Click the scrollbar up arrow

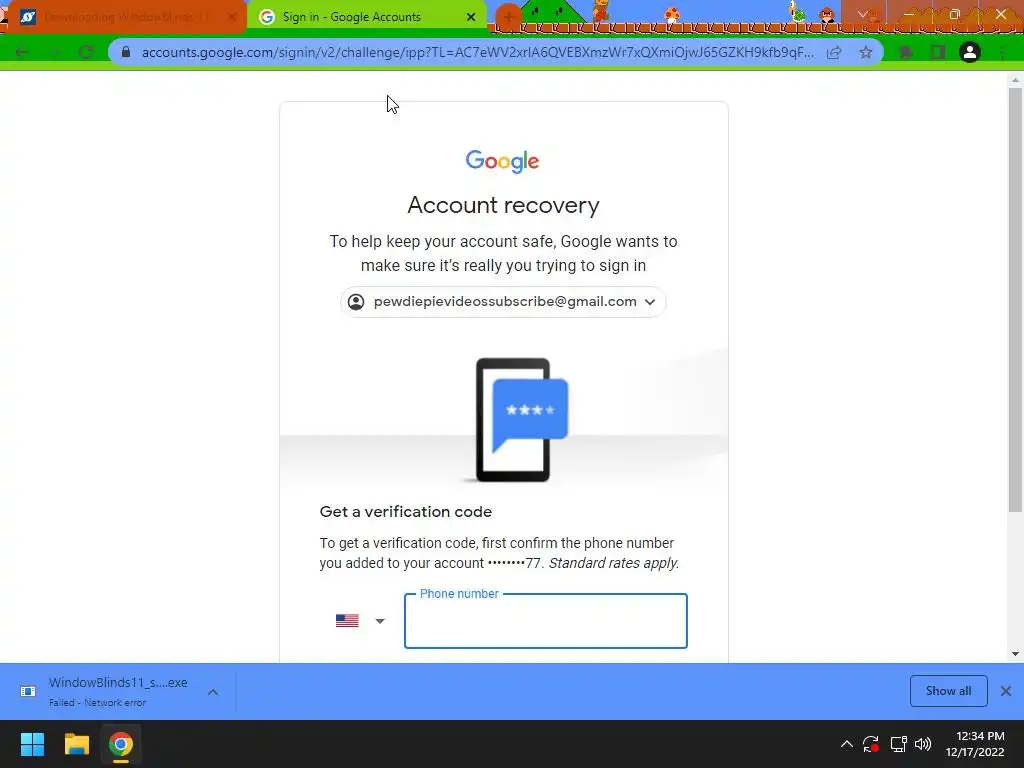(1015, 80)
